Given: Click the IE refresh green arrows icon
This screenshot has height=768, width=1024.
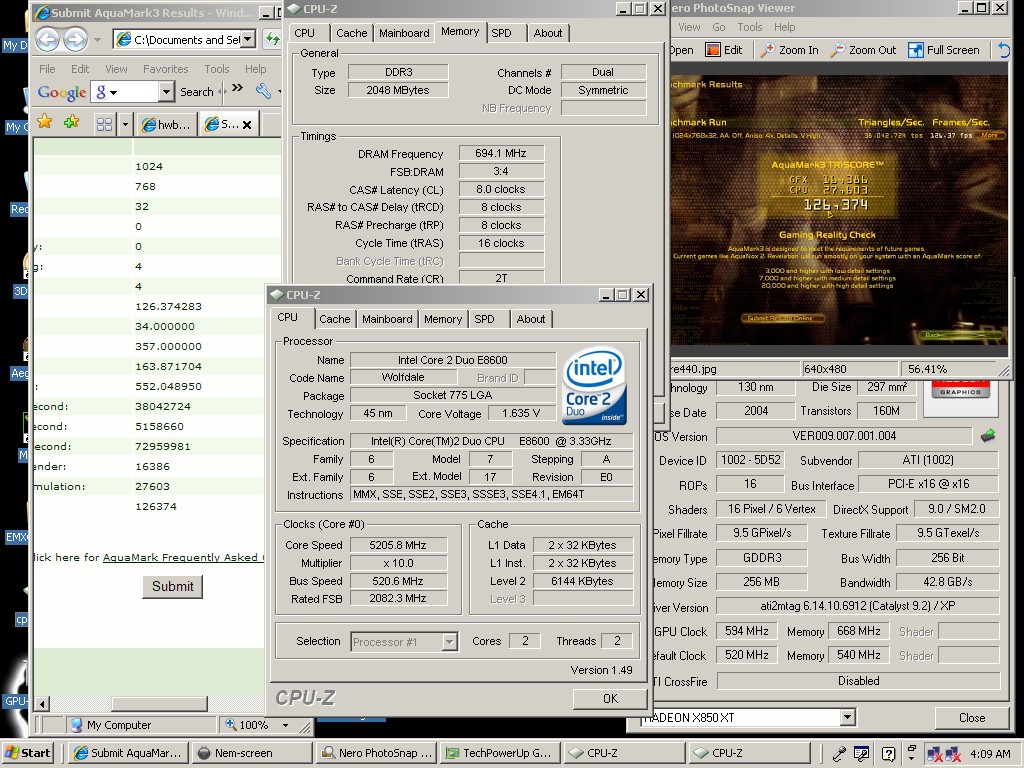Looking at the screenshot, I should (272, 39).
